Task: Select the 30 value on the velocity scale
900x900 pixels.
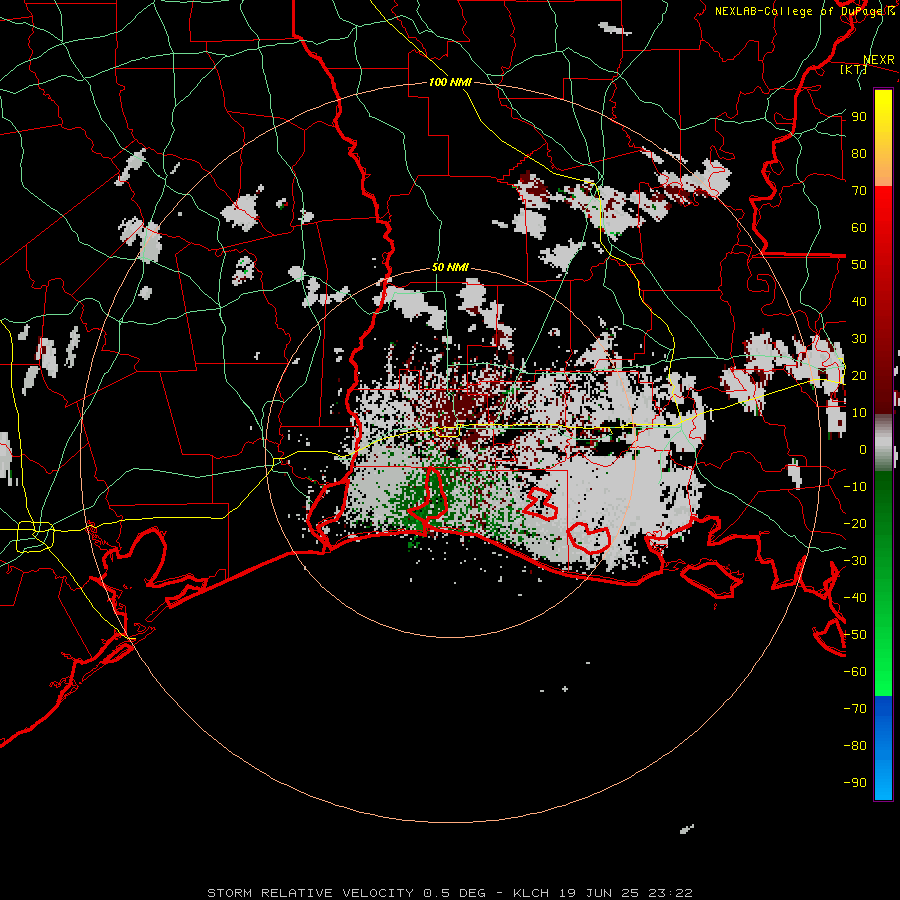Action: [x=859, y=339]
